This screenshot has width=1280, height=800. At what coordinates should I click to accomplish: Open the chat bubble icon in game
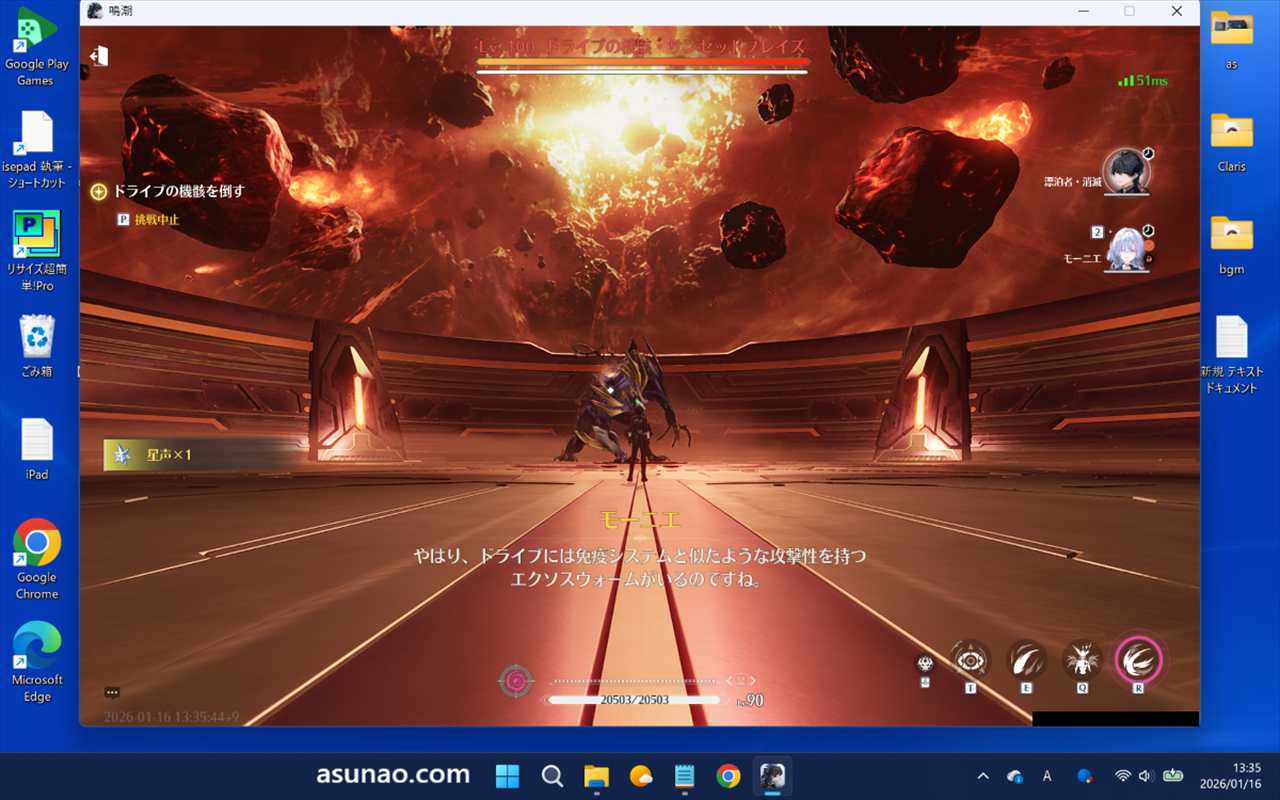pyautogui.click(x=112, y=692)
